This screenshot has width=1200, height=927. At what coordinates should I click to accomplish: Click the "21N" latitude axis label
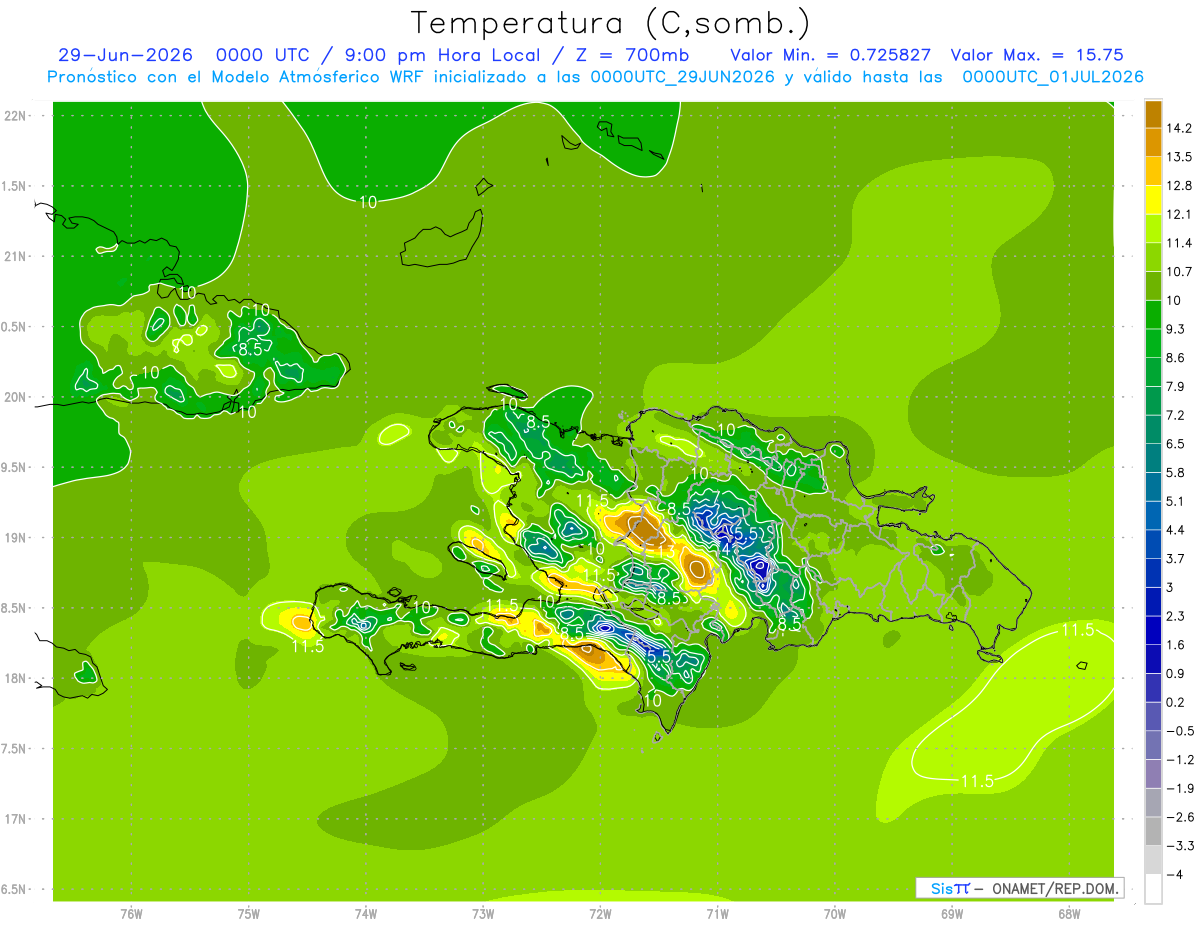15,257
